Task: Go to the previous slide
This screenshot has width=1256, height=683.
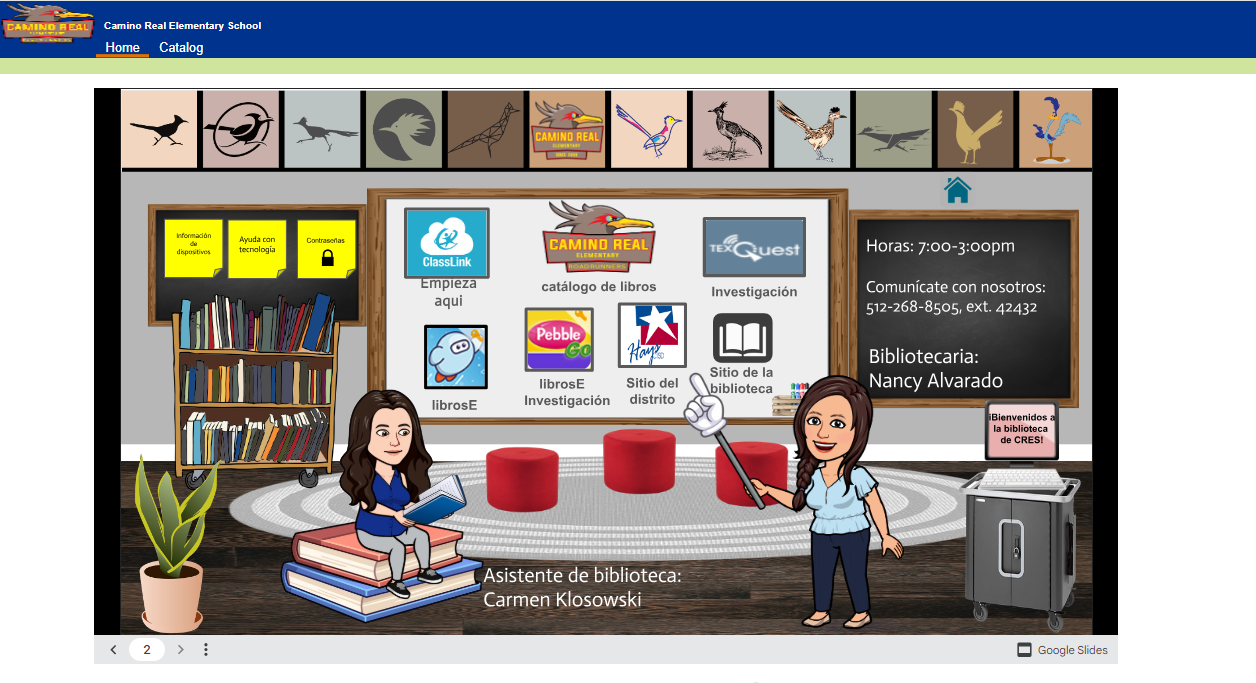Action: pos(113,650)
